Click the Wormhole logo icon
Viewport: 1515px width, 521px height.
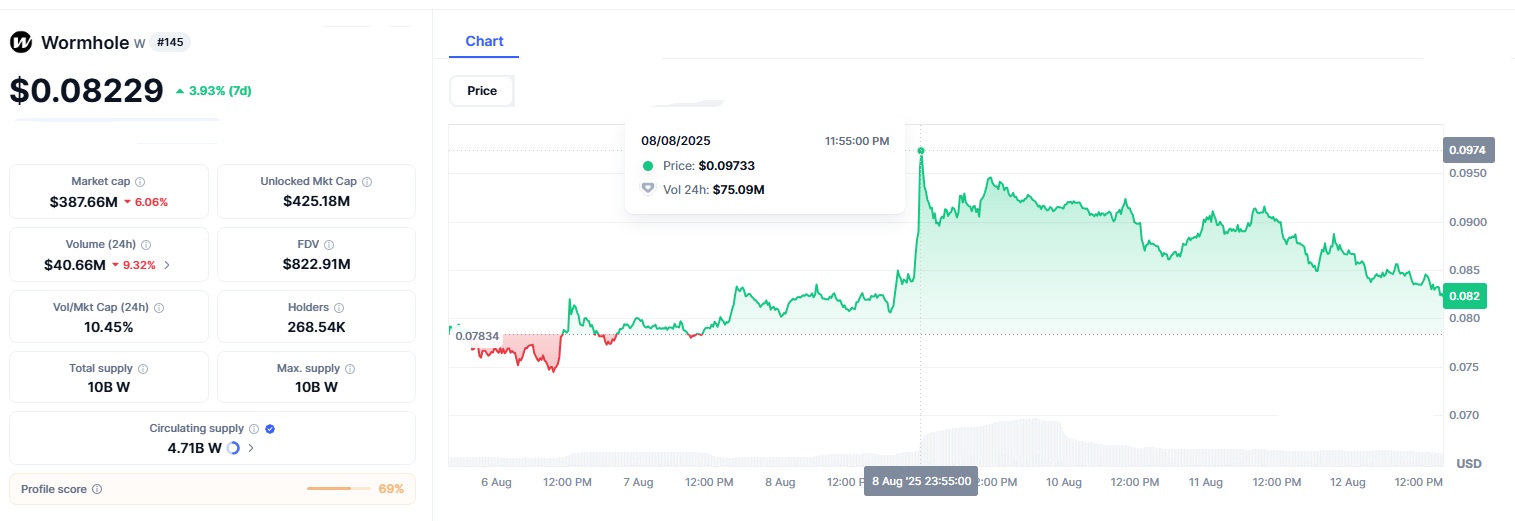(x=21, y=43)
